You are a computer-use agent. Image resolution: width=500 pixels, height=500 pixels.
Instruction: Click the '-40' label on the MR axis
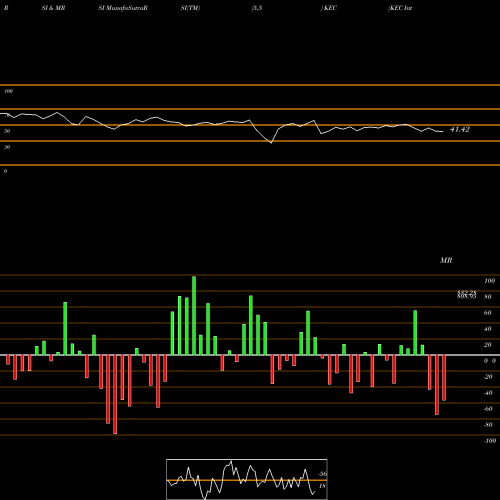488,393
